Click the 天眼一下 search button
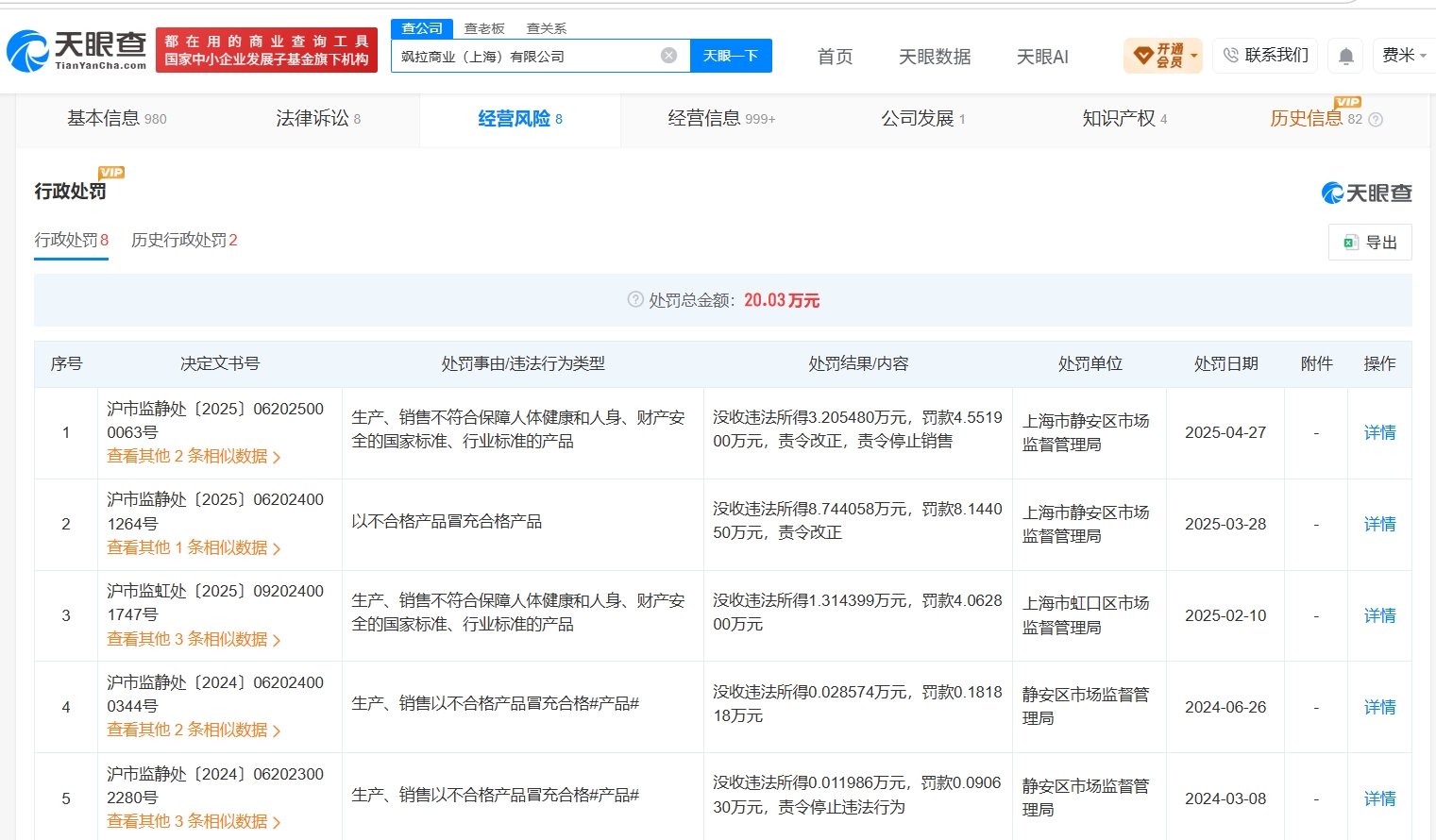Image resolution: width=1436 pixels, height=840 pixels. [731, 56]
